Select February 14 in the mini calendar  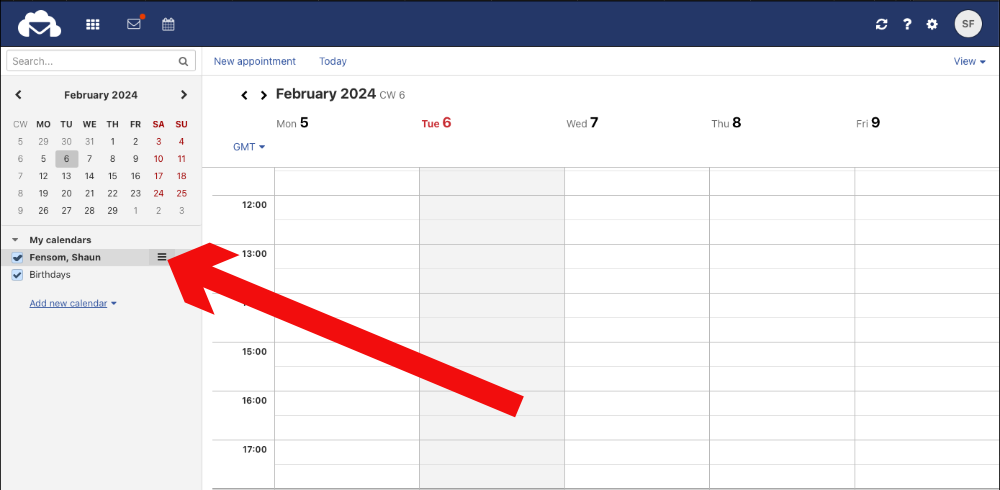point(89,176)
